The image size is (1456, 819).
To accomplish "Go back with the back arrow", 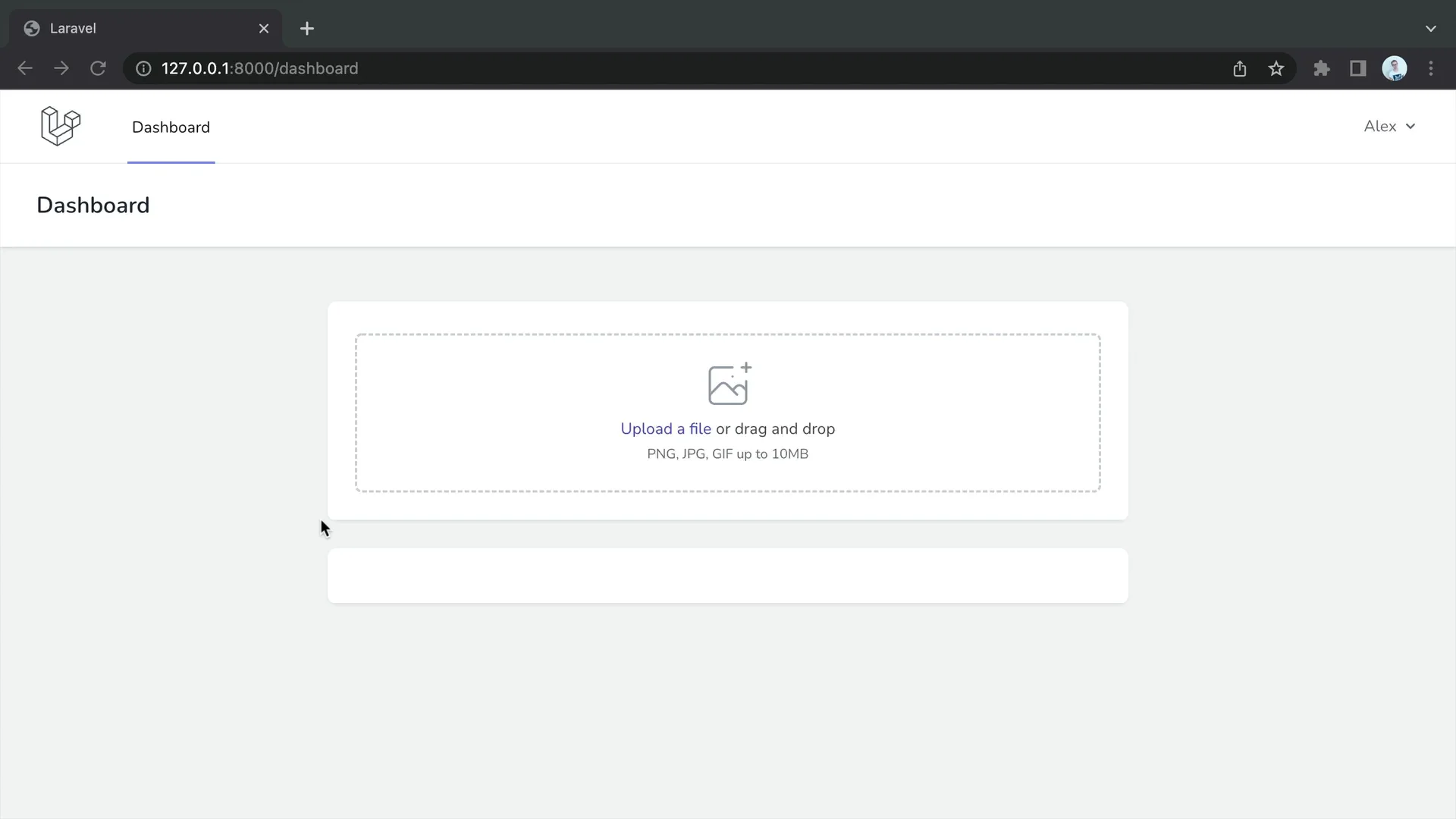I will 25,68.
